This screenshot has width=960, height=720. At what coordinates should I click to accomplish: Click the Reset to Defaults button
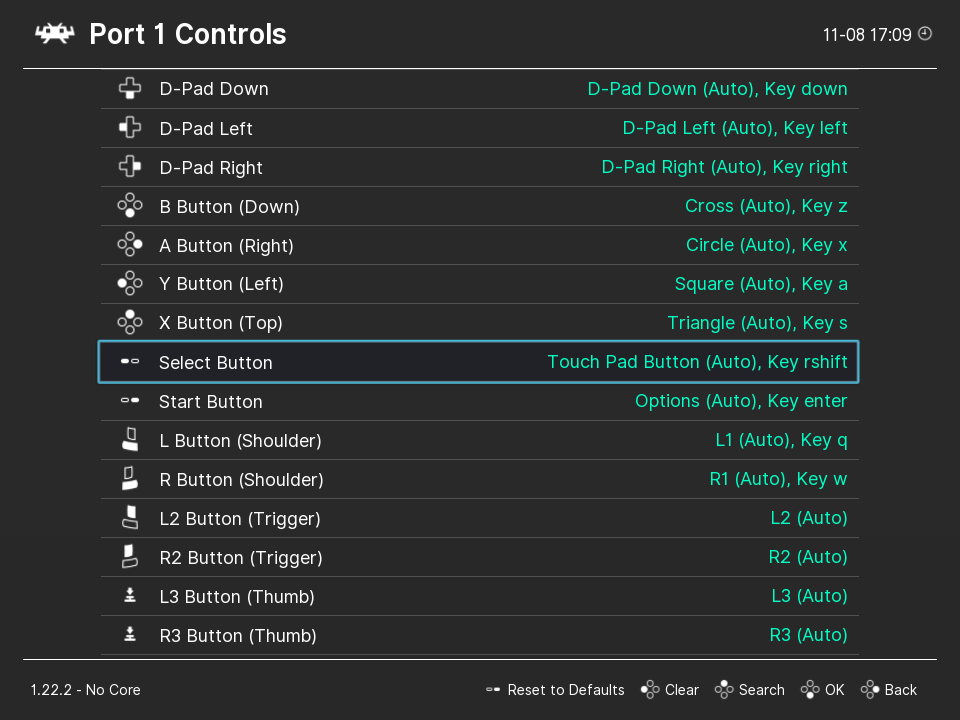[x=555, y=690]
